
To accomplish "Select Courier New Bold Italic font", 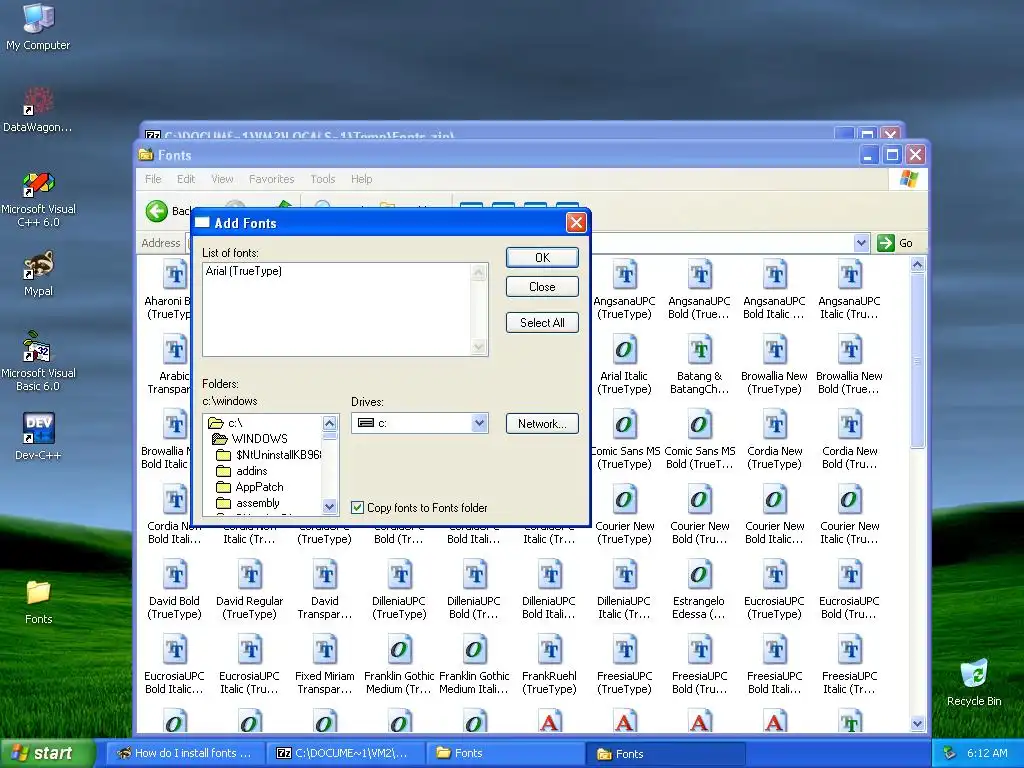I will (774, 514).
